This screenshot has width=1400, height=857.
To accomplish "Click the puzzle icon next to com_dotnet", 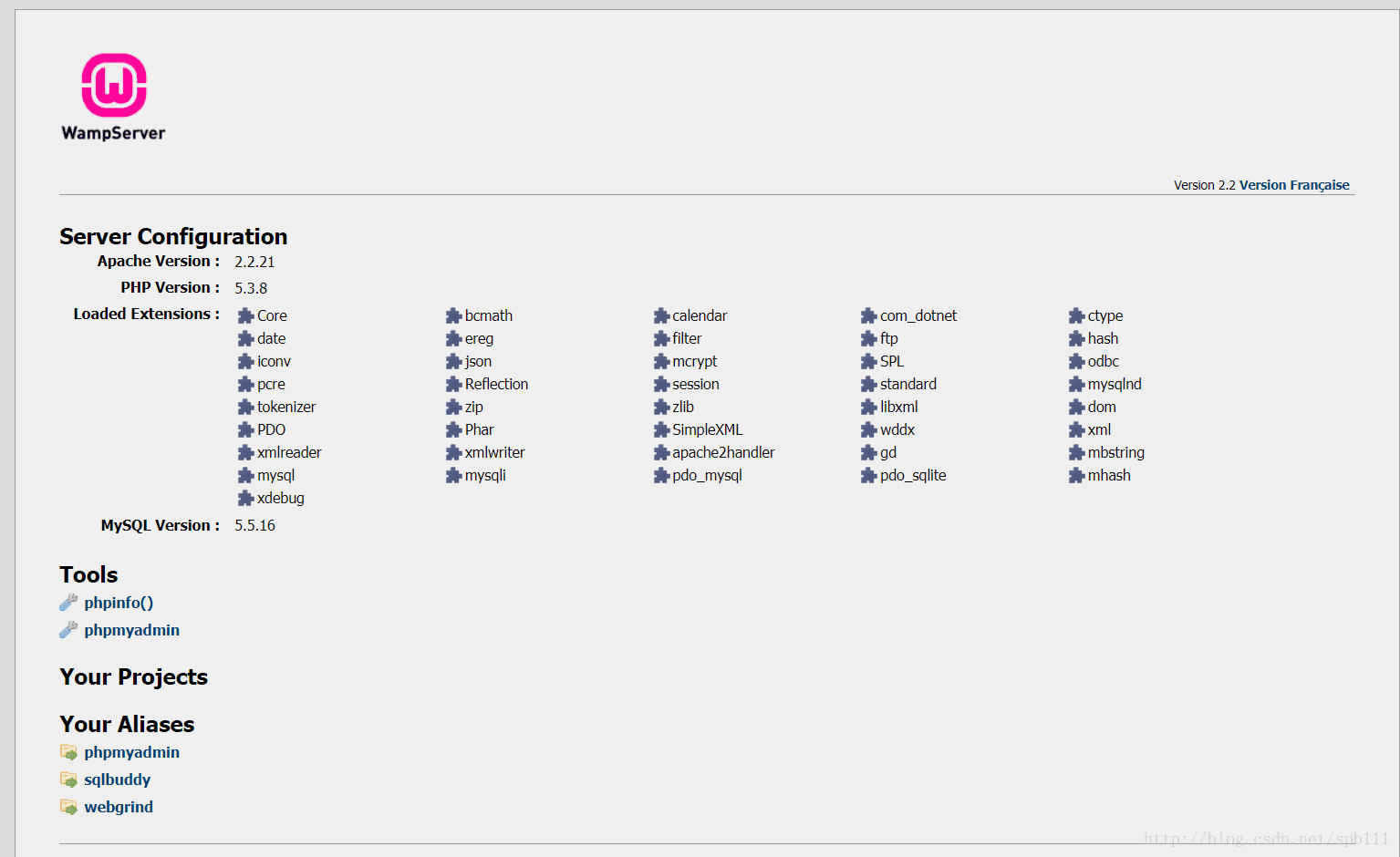I will (x=868, y=315).
